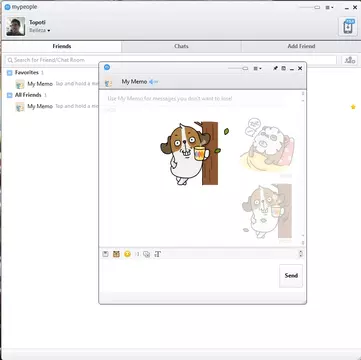
Task: Collapse the All Friends group
Action: tap(9, 95)
